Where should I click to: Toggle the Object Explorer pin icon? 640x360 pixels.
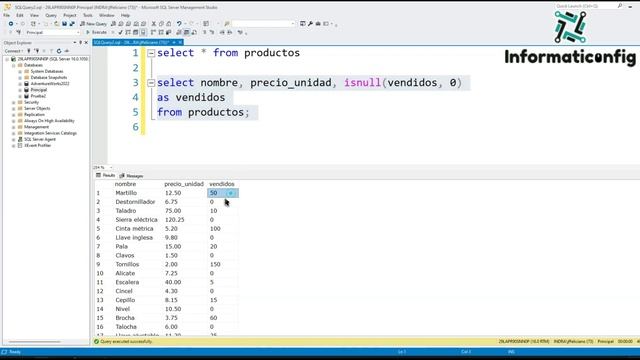[80, 42]
